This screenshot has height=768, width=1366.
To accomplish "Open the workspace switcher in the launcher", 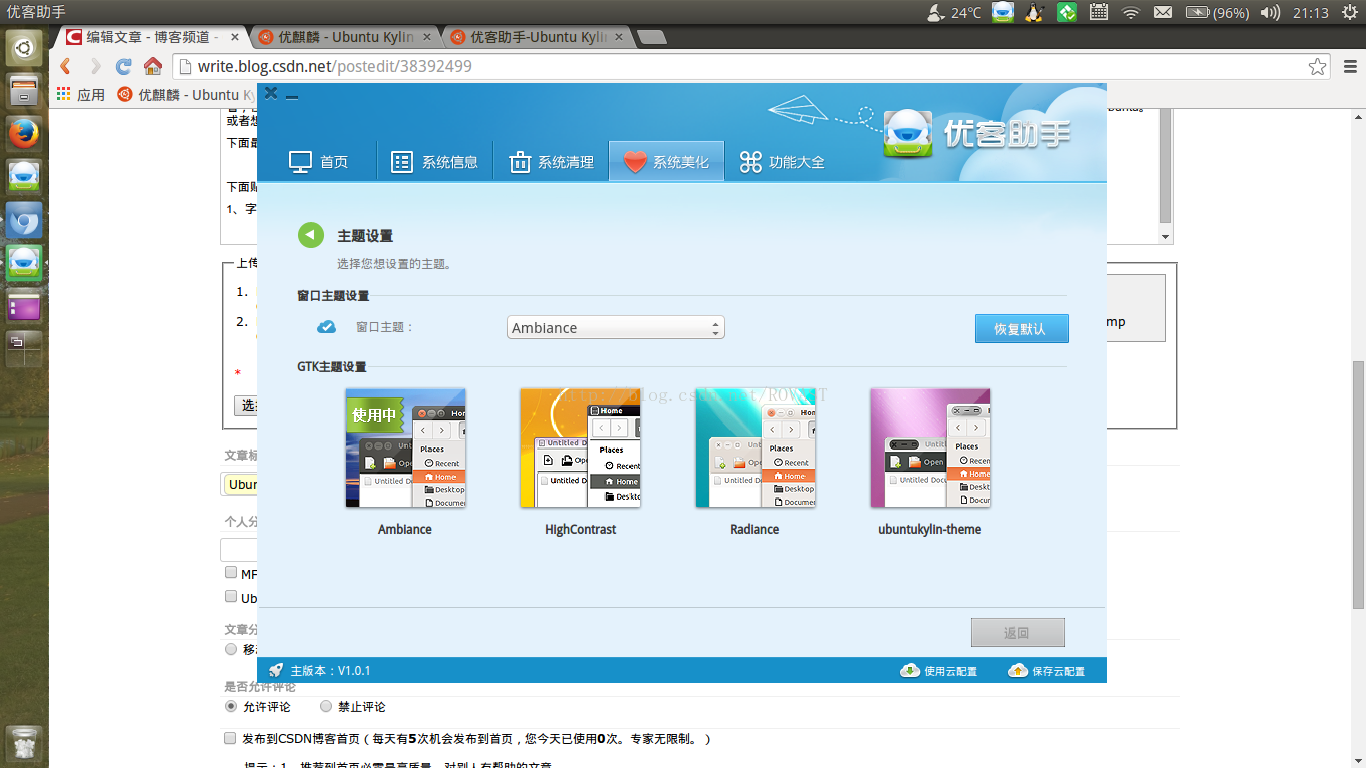I will [x=24, y=351].
